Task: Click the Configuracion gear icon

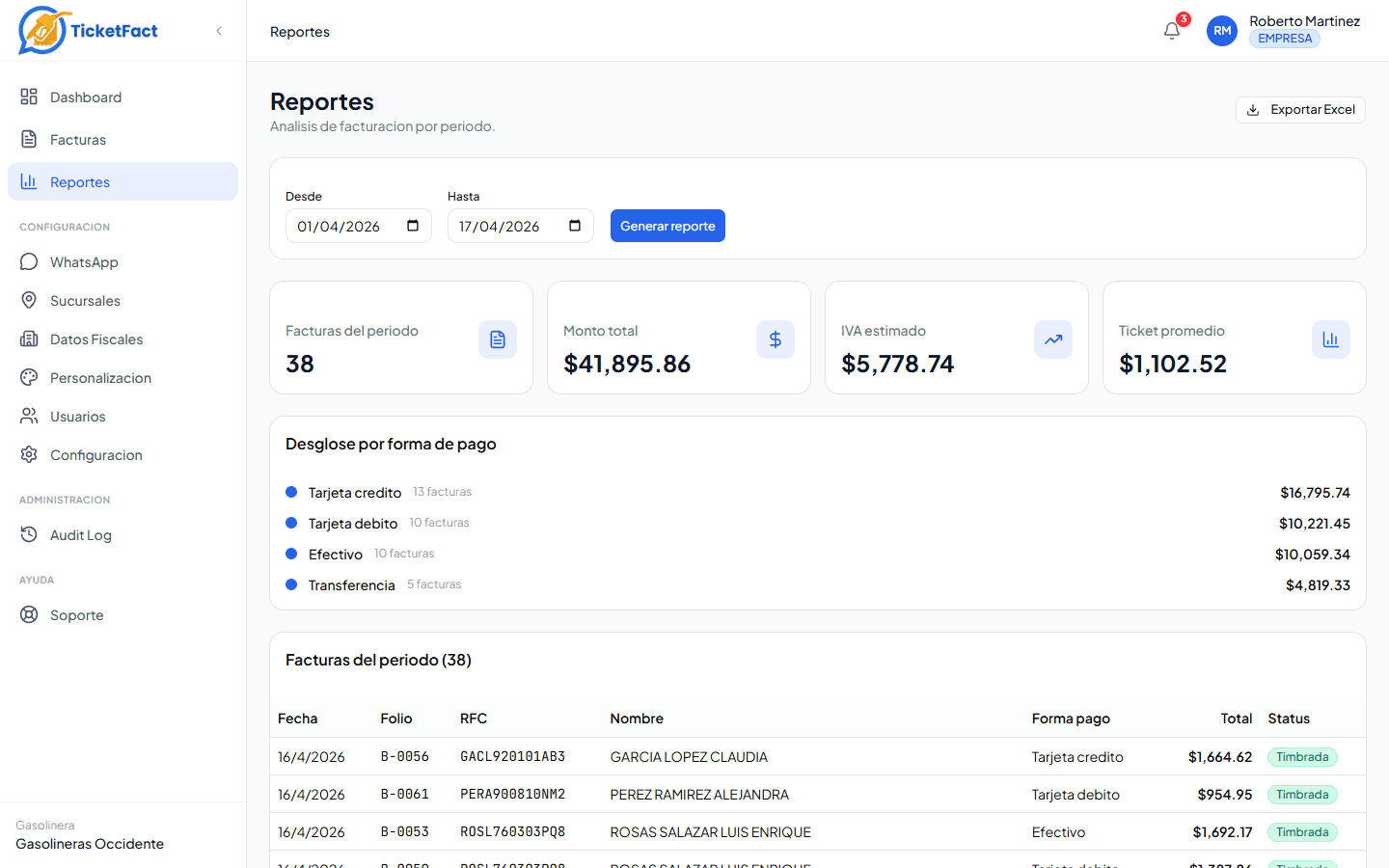Action: click(29, 454)
